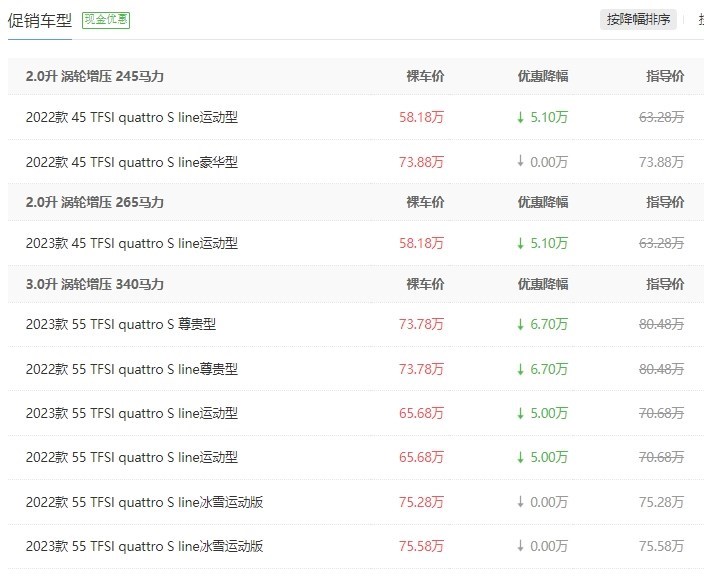Click 63.28万 guide price of 2022款 45 运动型
The height and width of the screenshot is (578, 704).
point(662,117)
